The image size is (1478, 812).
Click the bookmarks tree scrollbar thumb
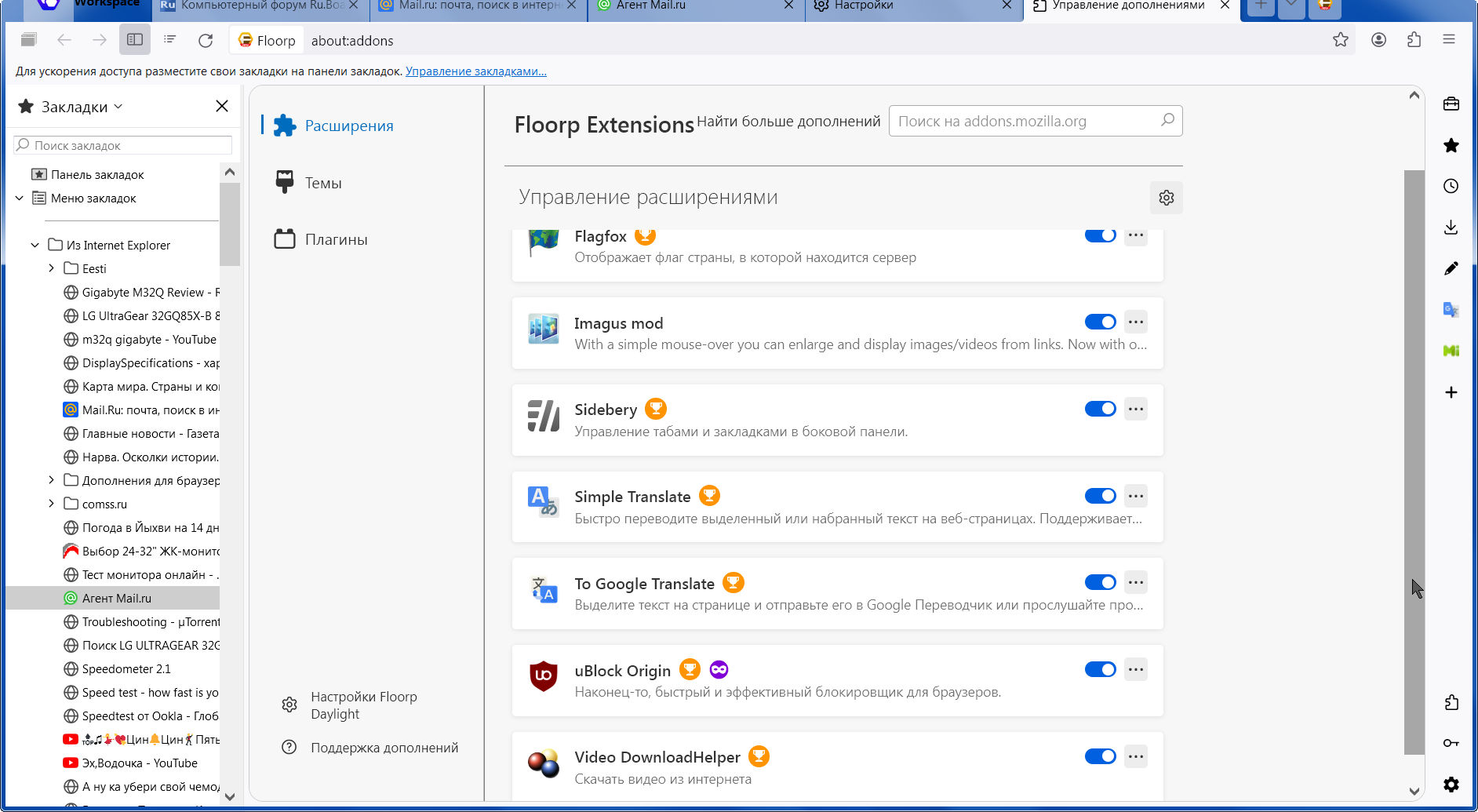[x=229, y=225]
